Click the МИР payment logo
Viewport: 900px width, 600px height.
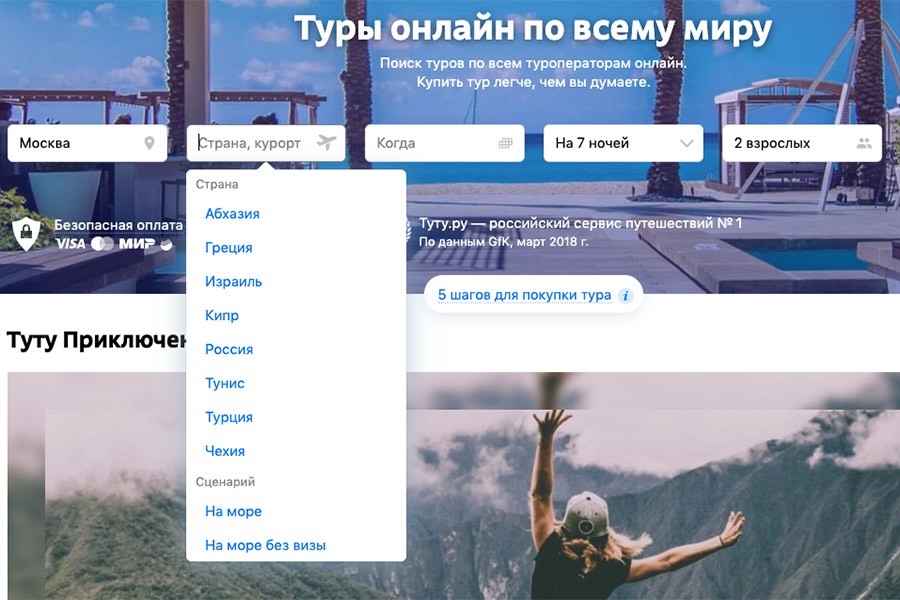[x=137, y=244]
